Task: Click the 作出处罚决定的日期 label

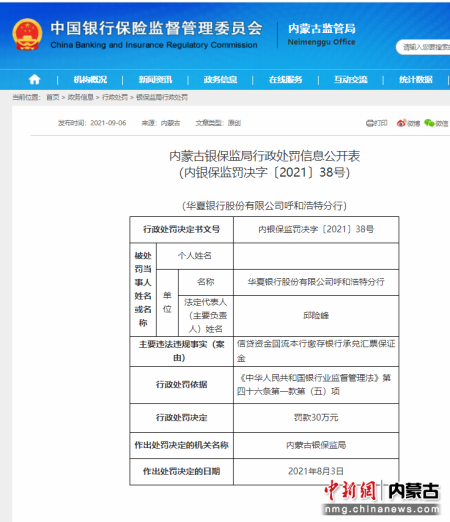Action: (182, 471)
